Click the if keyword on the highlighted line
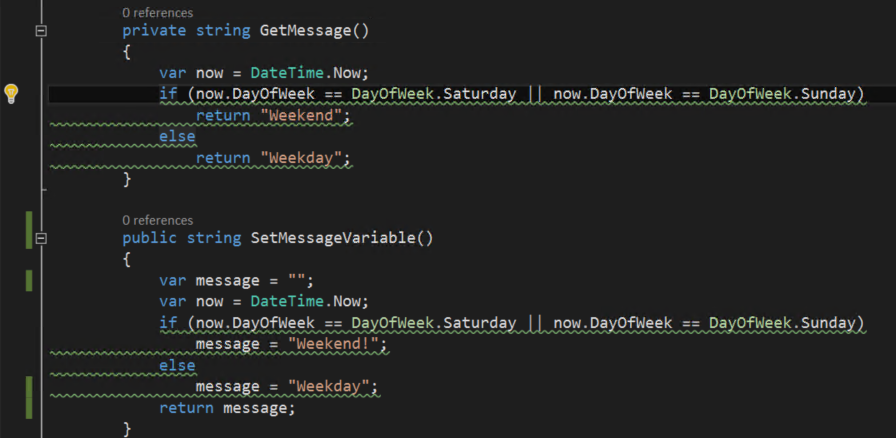896x438 pixels. 167,94
